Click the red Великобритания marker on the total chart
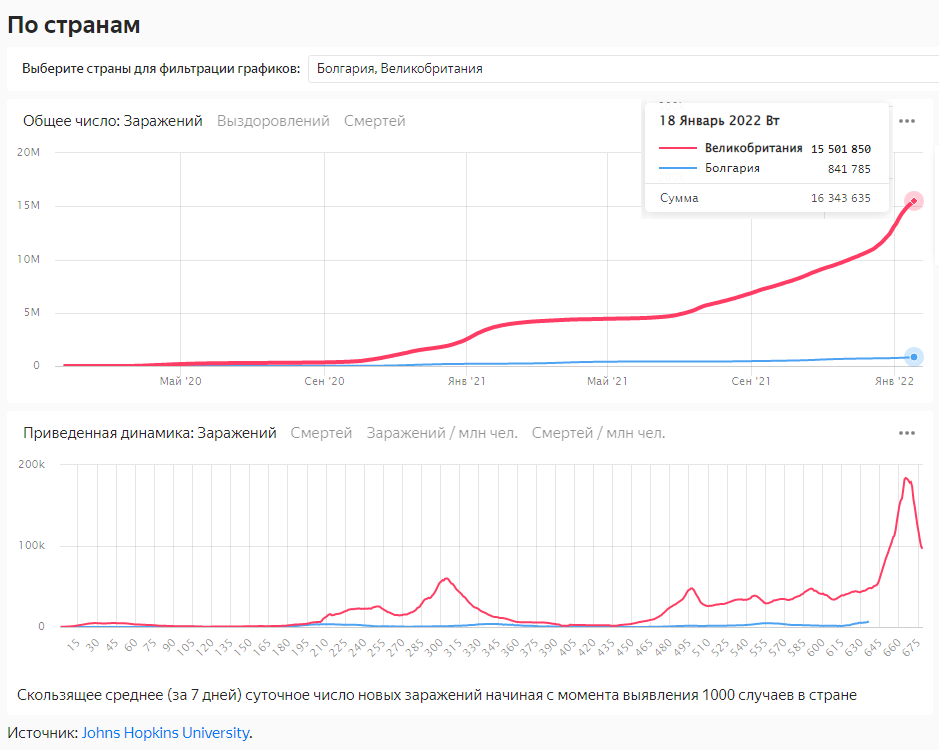This screenshot has height=750, width=939. point(913,201)
